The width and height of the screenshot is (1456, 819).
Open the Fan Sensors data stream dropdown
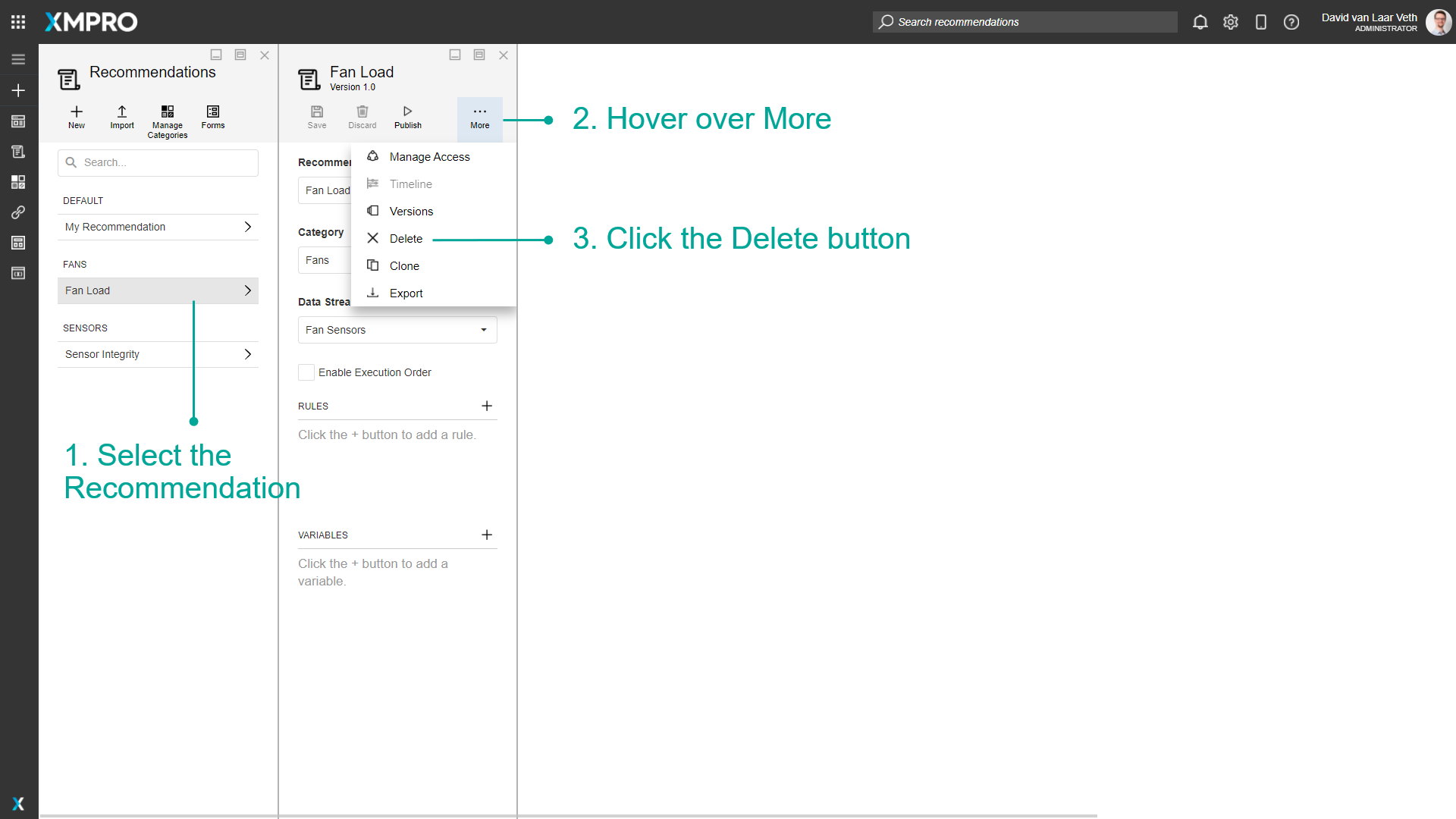(x=483, y=330)
